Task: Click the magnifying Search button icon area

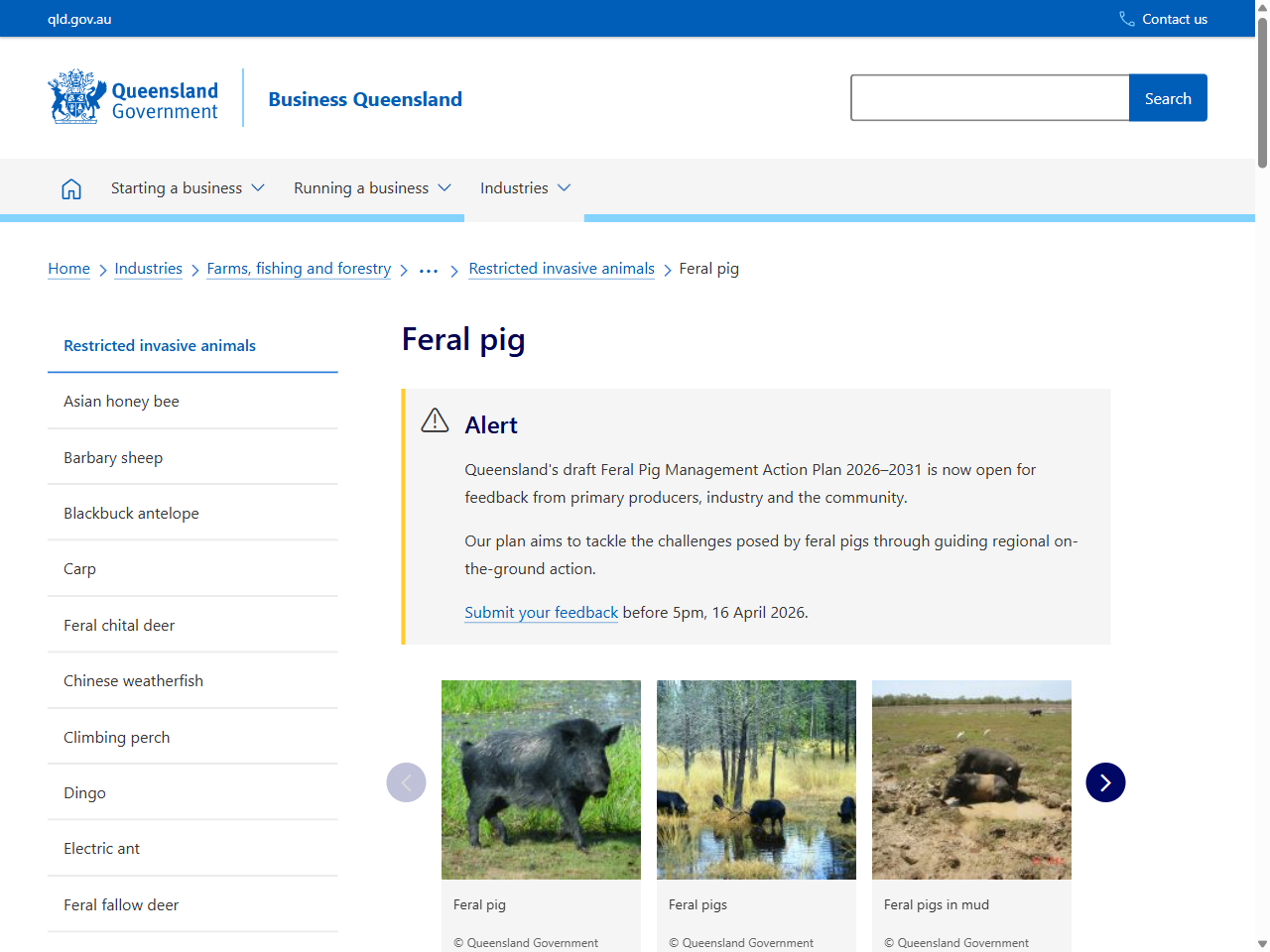Action: point(1168,97)
